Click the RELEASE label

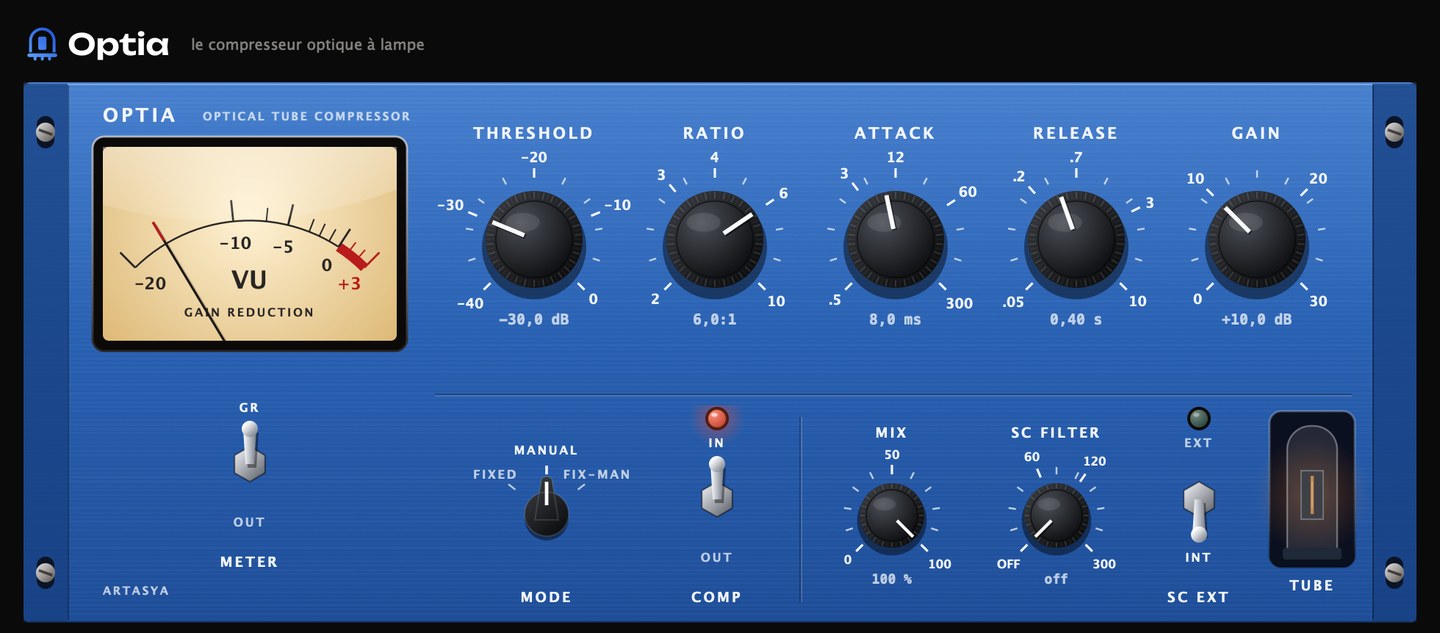[x=1075, y=133]
